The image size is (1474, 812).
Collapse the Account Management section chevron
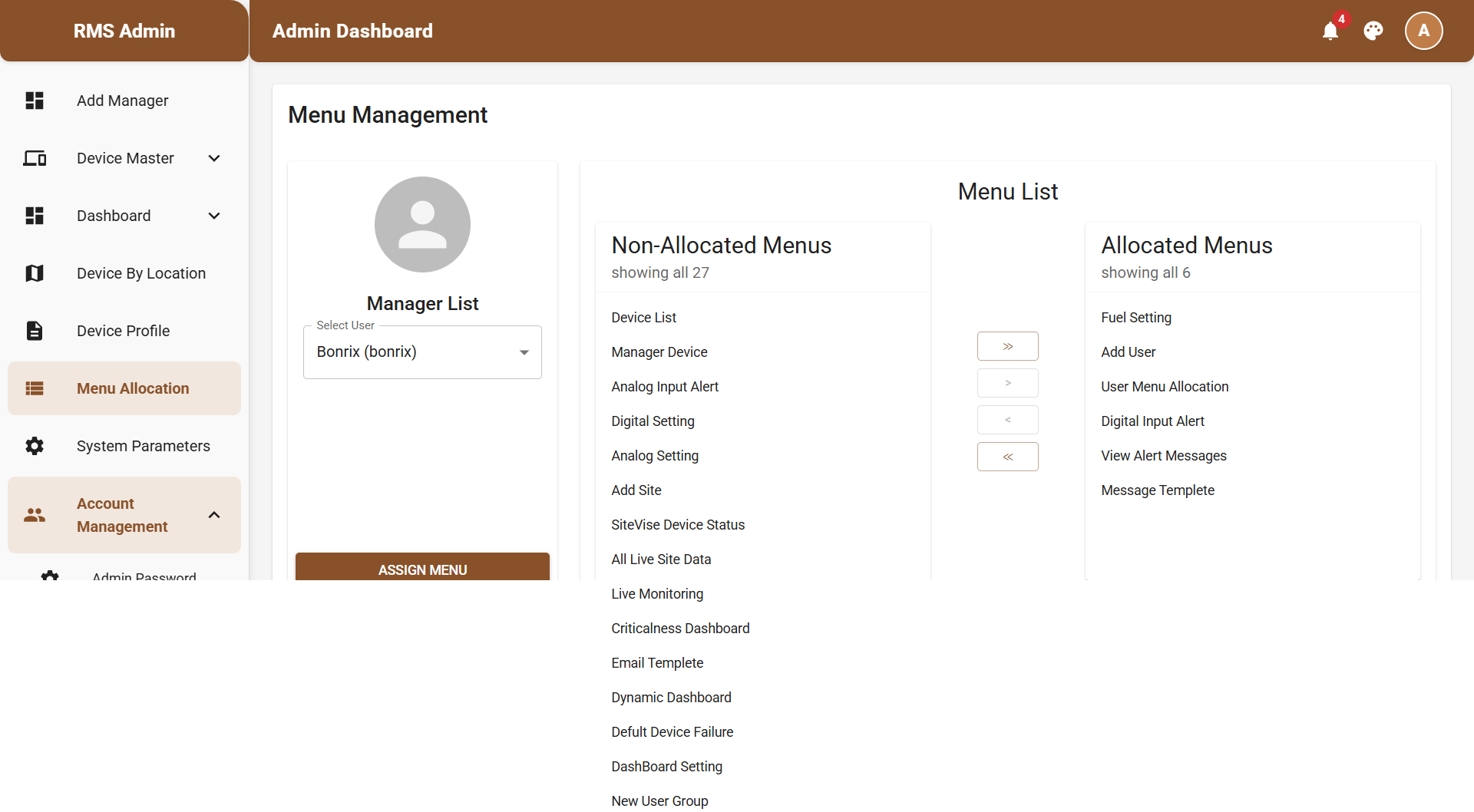(x=214, y=515)
